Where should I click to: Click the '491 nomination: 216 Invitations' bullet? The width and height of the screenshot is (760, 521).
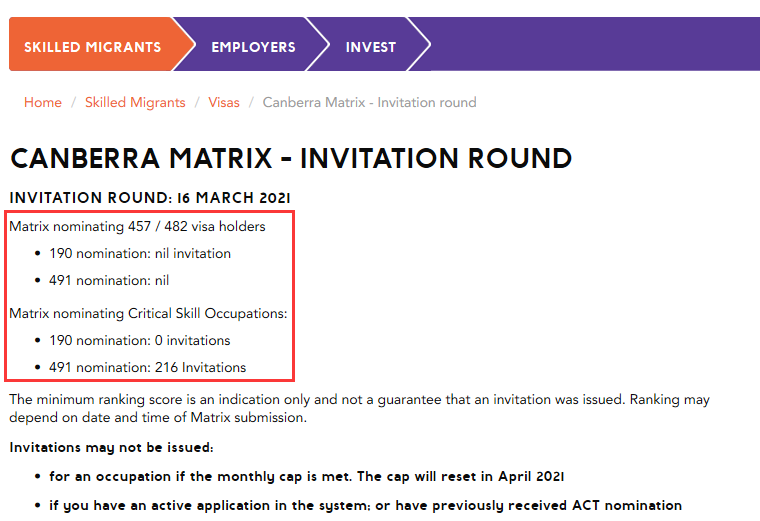[147, 367]
